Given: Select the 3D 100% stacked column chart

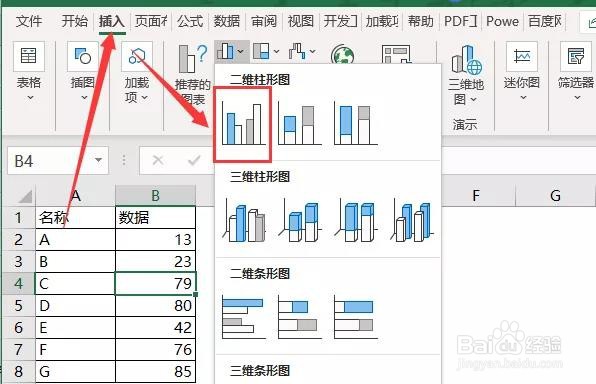Looking at the screenshot, I should pyautogui.click(x=355, y=221).
